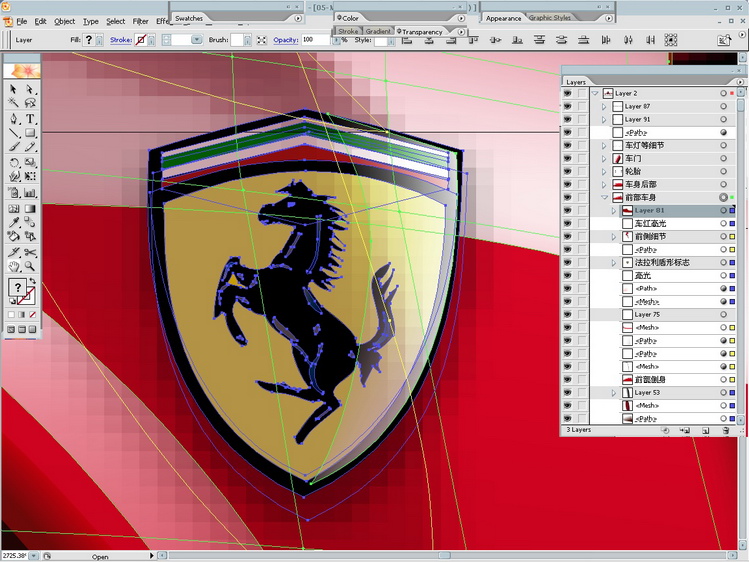Select the black arrow Selection tool
The width and height of the screenshot is (749, 562).
point(13,89)
